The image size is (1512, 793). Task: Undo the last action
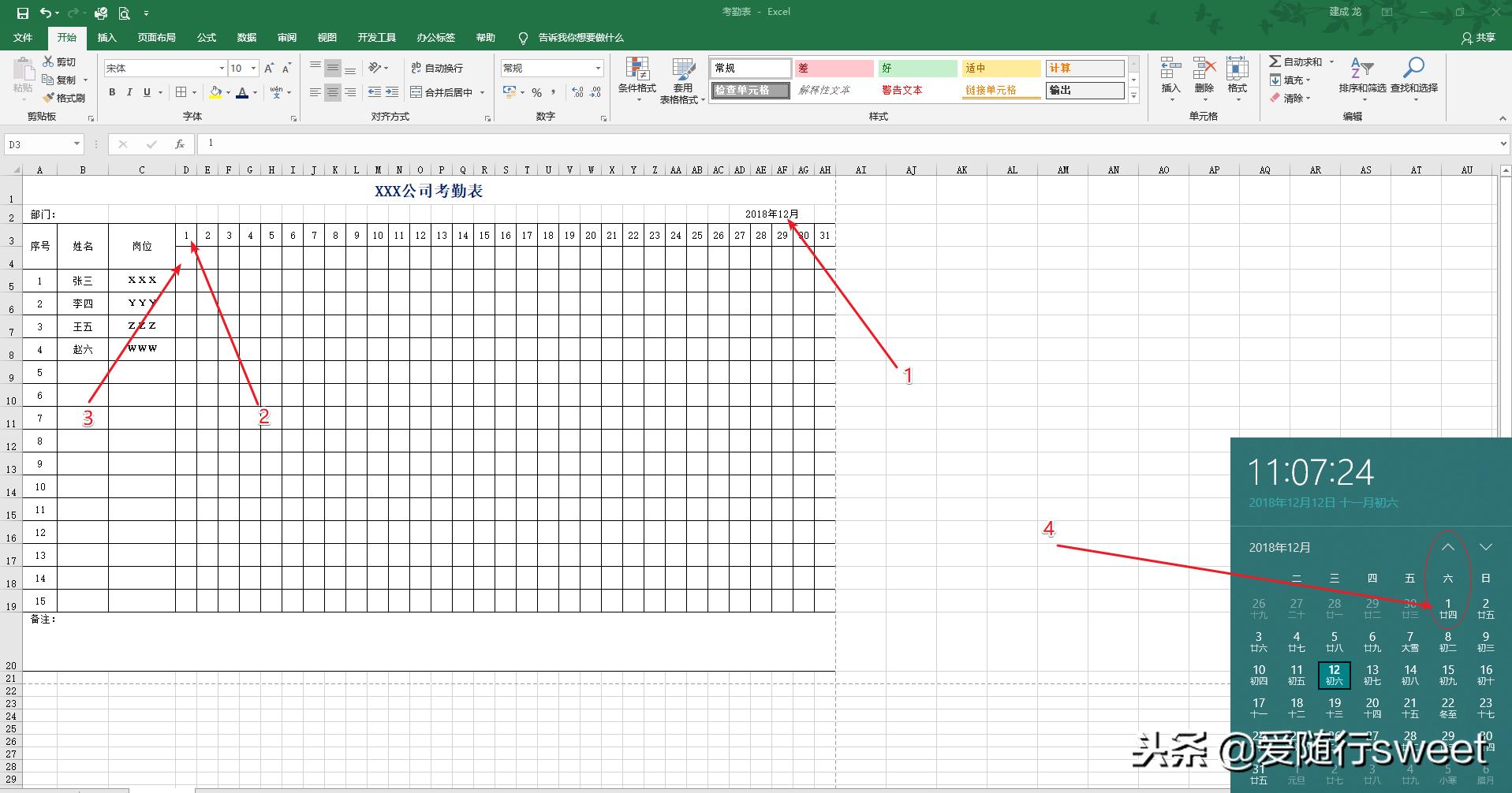point(46,13)
